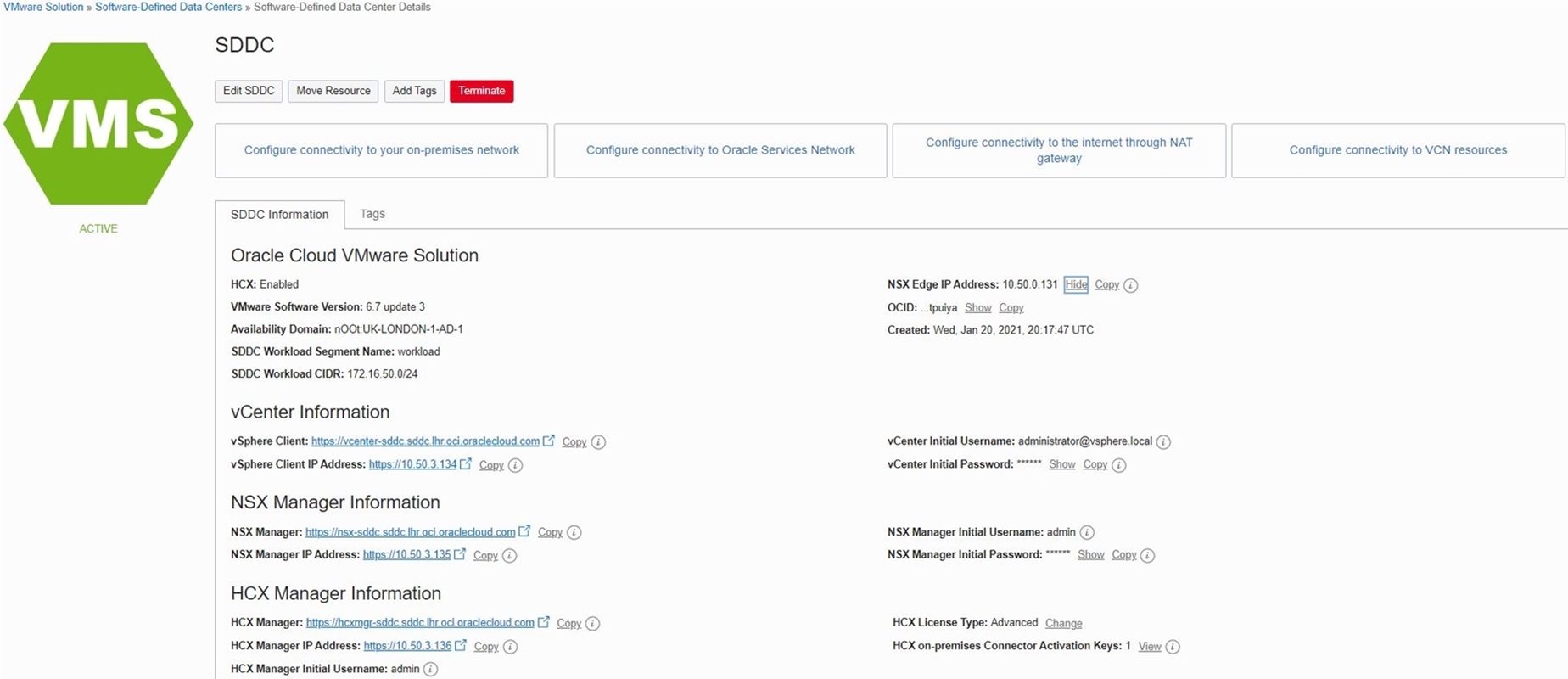Screen dimensions: 1568x679
Task: Show info icon for vCenter Initial Username
Action: pos(1163,442)
